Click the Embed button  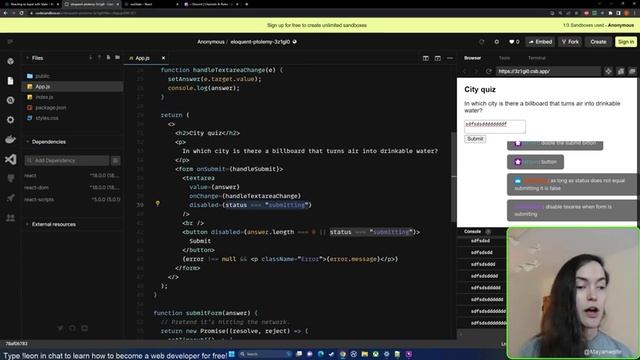[x=540, y=42]
